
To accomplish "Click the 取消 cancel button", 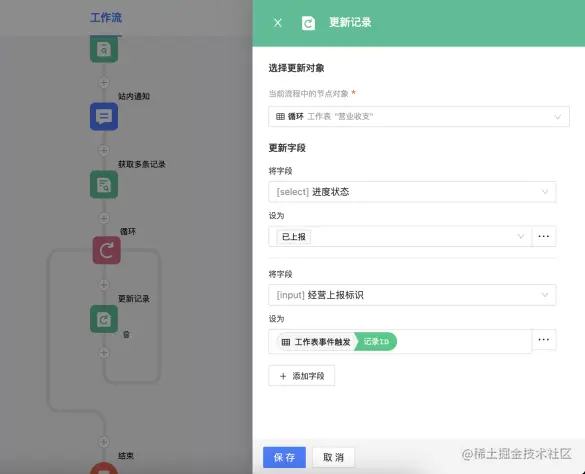I will click(333, 457).
